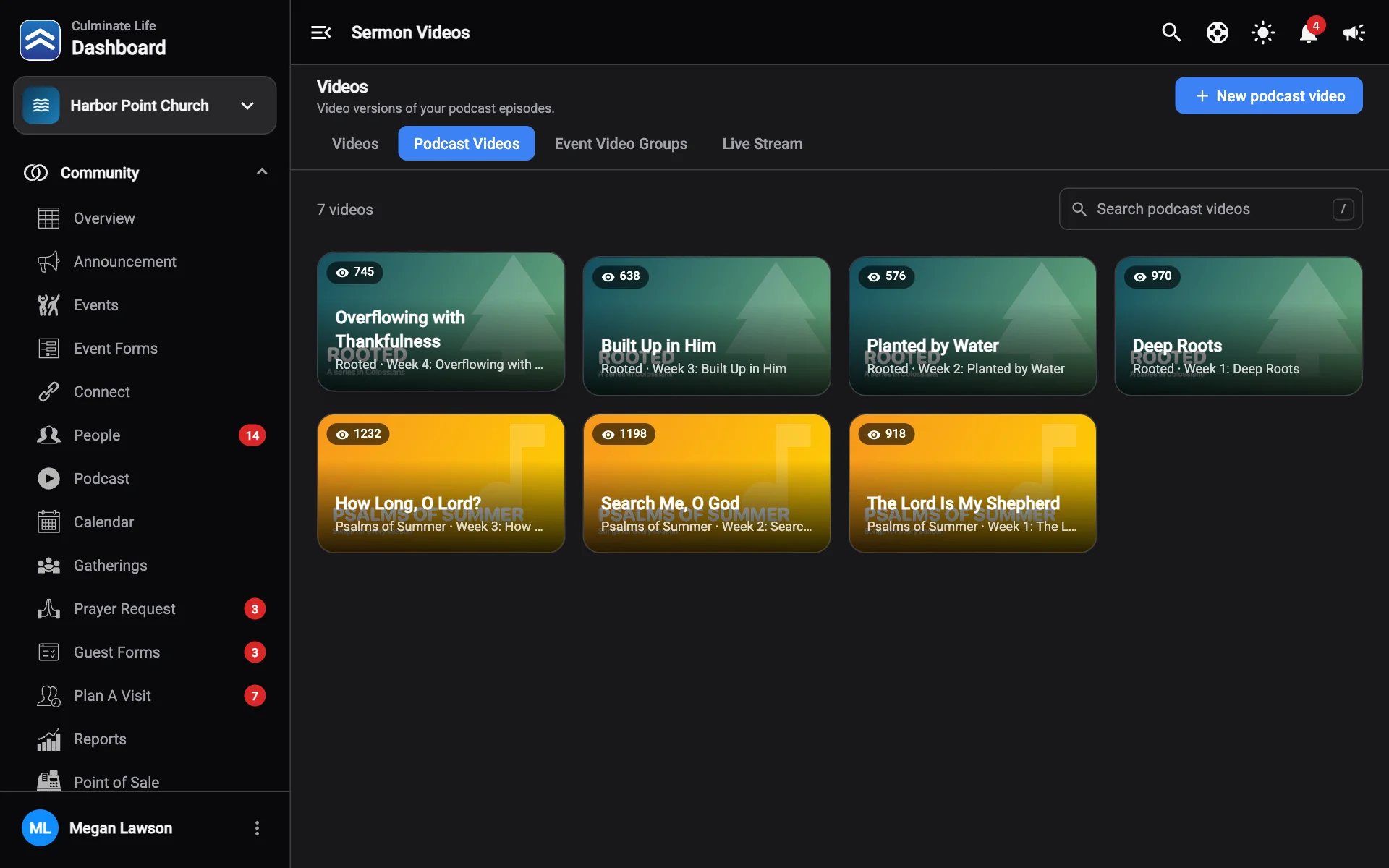
Task: Switch to the Event Video Groups tab
Action: pyautogui.click(x=621, y=144)
